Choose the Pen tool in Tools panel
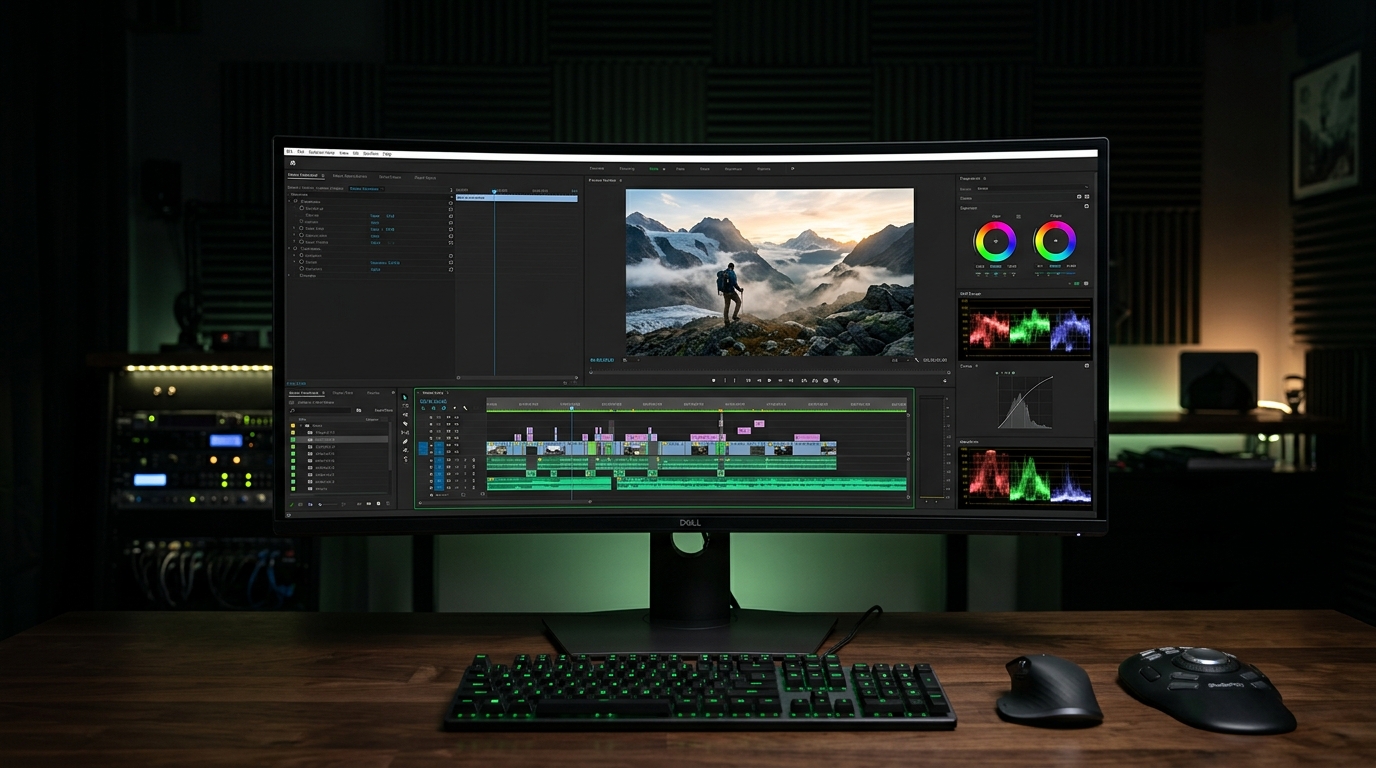 point(405,441)
